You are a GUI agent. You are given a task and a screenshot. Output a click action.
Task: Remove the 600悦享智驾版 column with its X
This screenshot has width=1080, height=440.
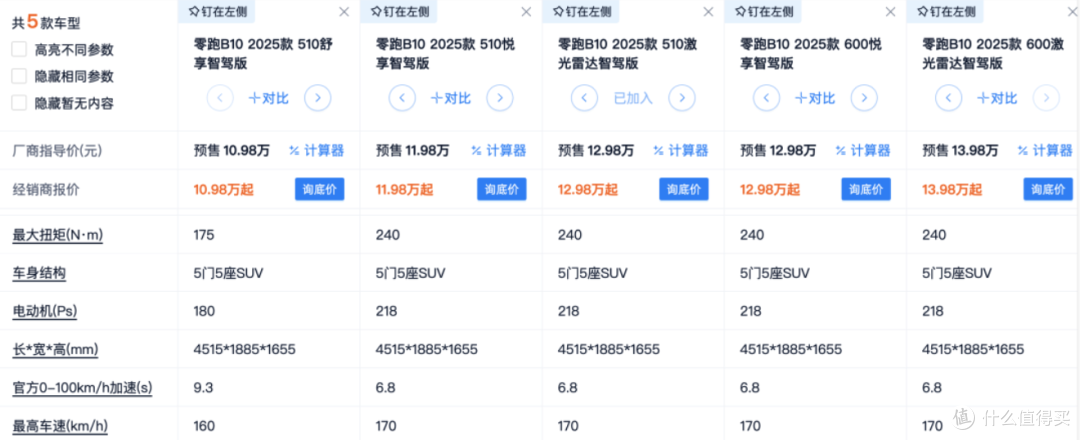[x=890, y=12]
